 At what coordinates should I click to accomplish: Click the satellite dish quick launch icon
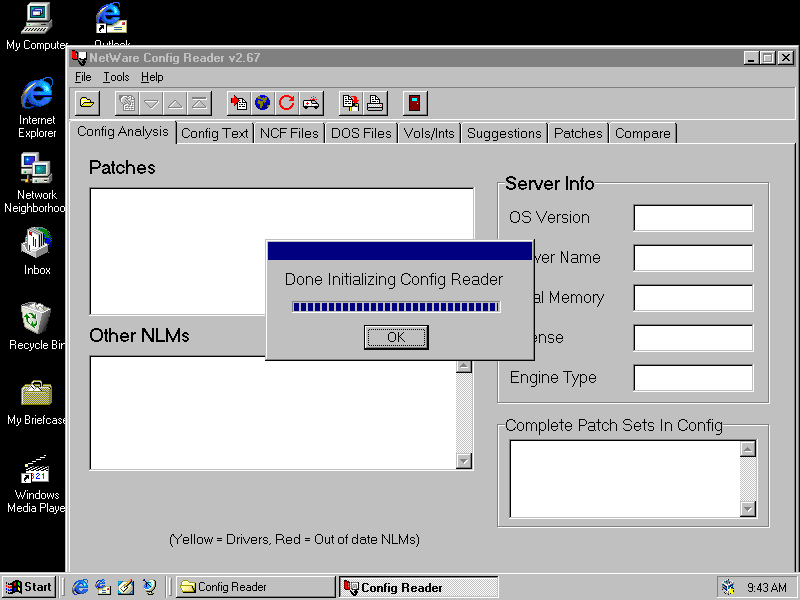coord(149,587)
